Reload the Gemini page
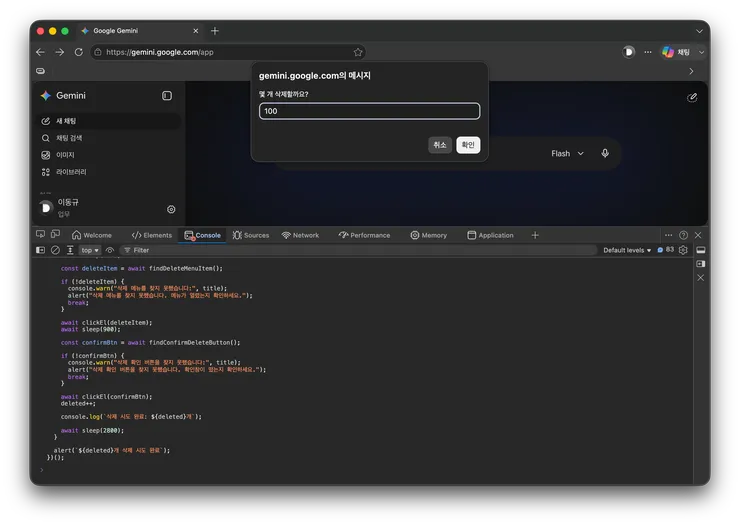 tap(79, 52)
